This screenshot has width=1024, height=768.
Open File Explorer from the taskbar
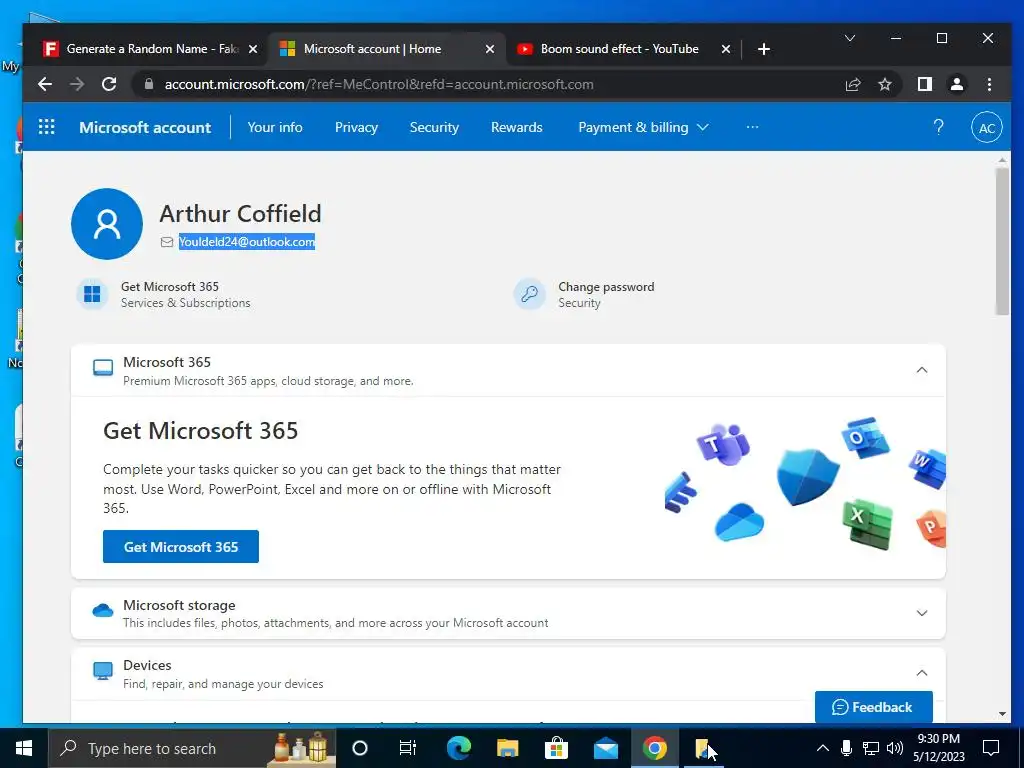[507, 748]
